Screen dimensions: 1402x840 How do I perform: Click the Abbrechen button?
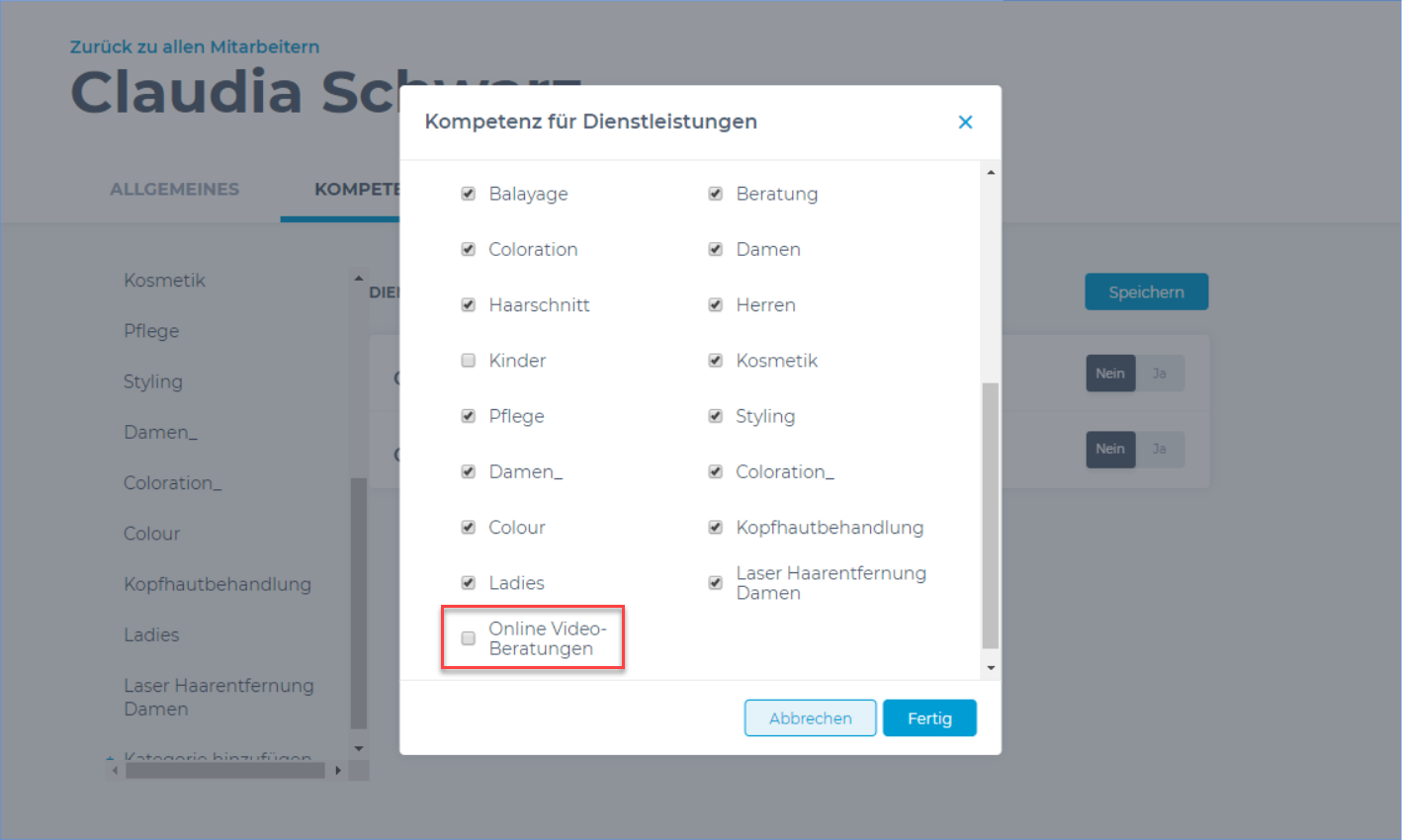tap(810, 718)
